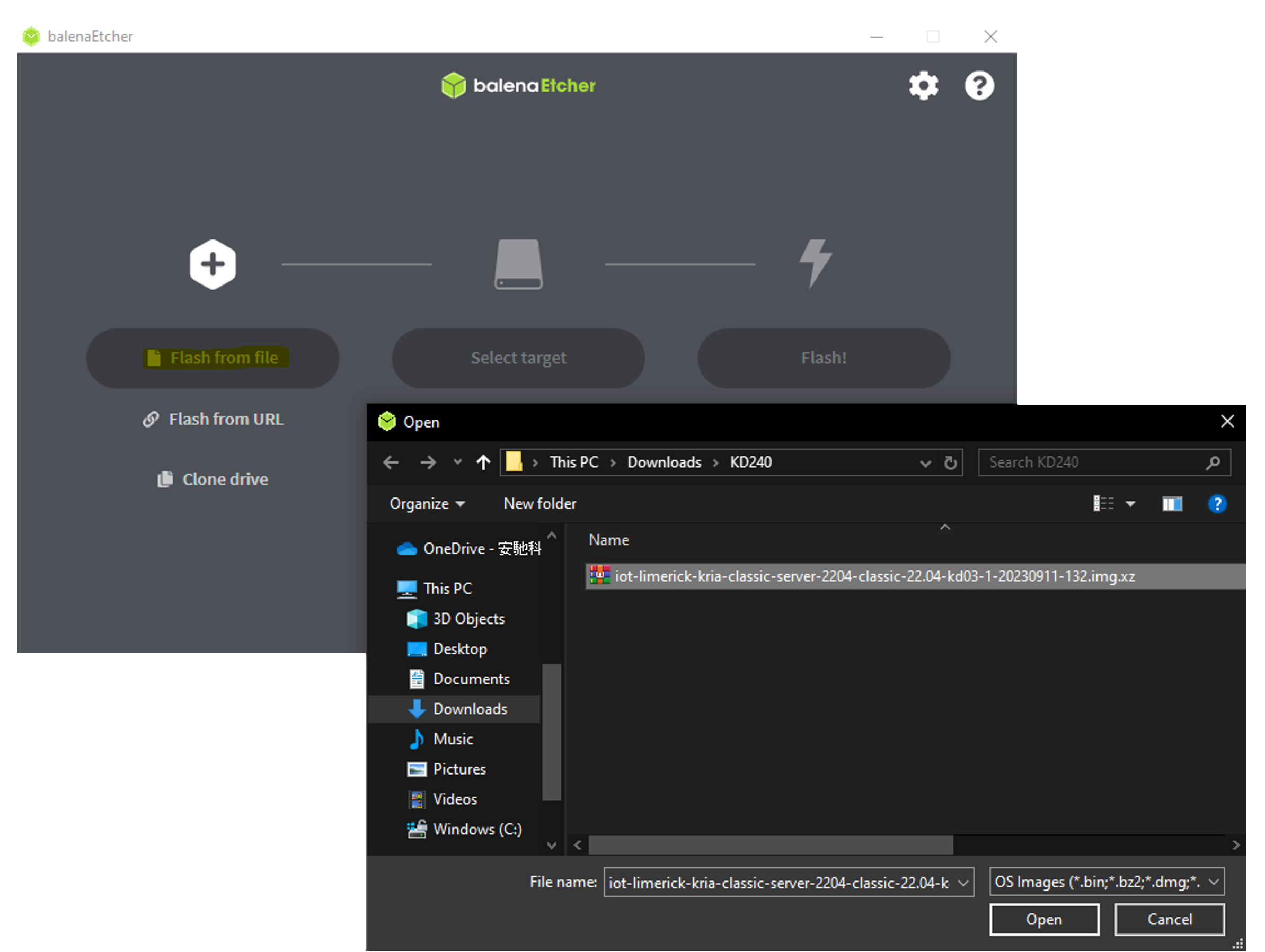This screenshot has width=1265, height=952.
Task: Open the change view options arrow
Action: pos(1130,504)
